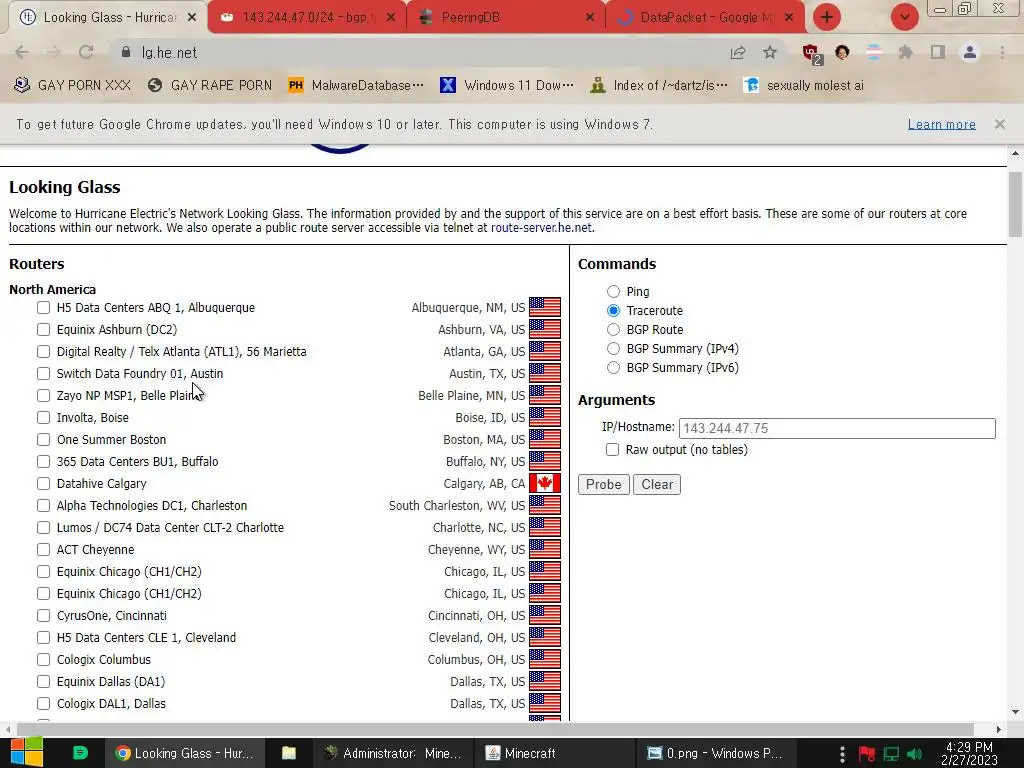Open the Windows 11 Dow bookmark
Image resolution: width=1024 pixels, height=768 pixels.
(x=507, y=85)
